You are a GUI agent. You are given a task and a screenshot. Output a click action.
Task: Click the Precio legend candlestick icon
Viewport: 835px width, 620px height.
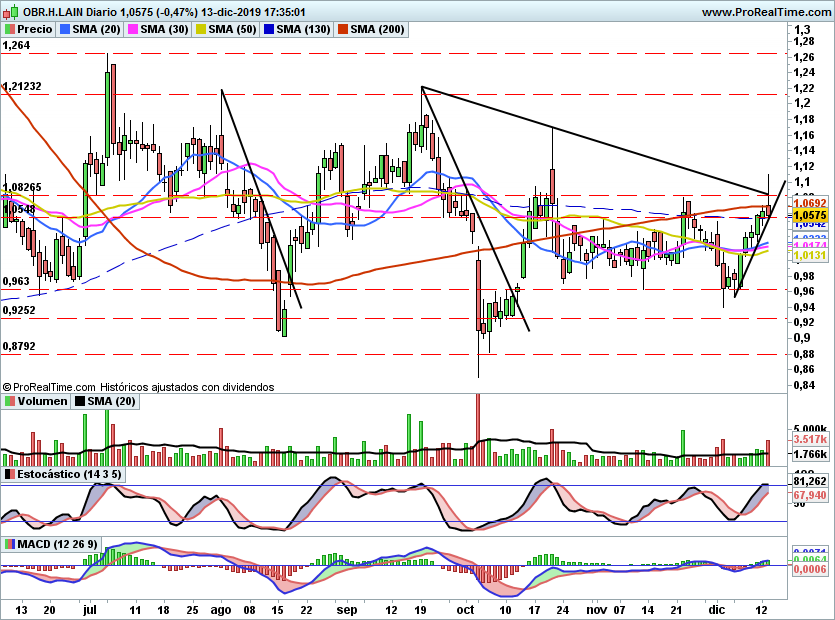pos(10,29)
